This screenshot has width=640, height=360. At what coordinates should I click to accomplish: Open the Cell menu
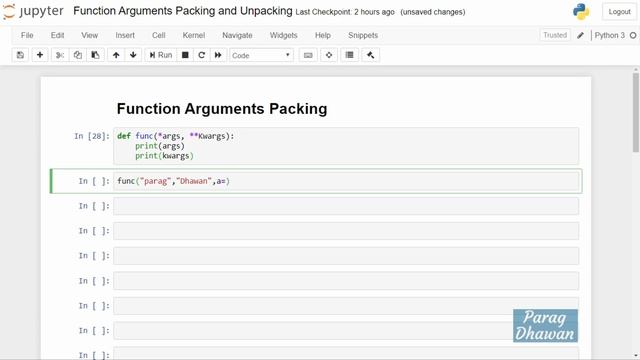pos(158,36)
